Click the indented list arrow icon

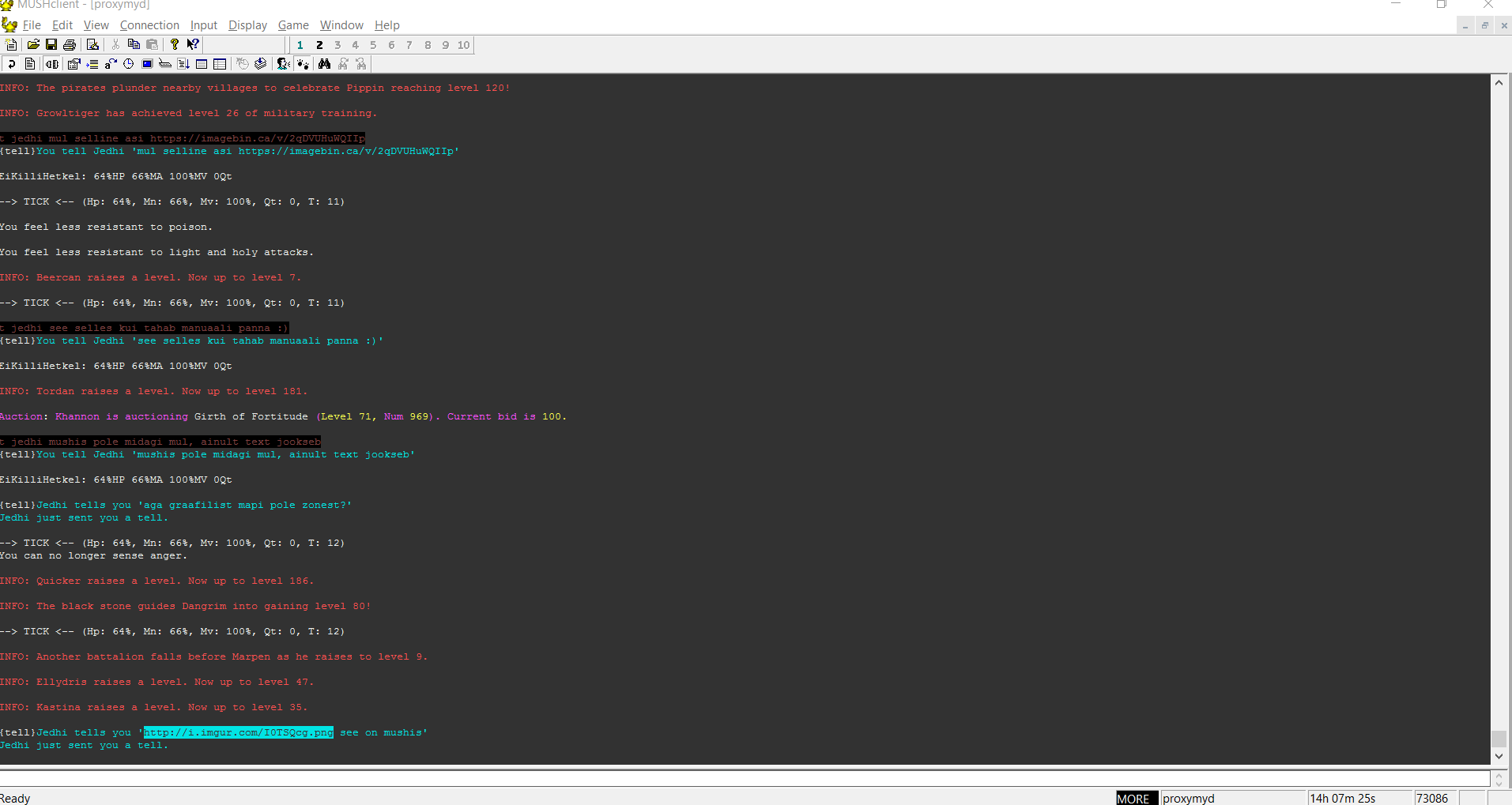[x=92, y=64]
